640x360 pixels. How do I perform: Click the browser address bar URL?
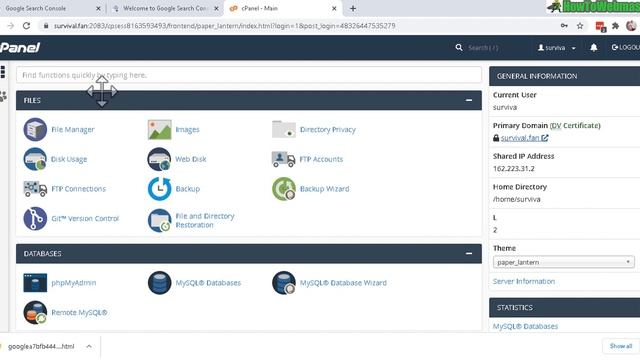pyautogui.click(x=224, y=26)
